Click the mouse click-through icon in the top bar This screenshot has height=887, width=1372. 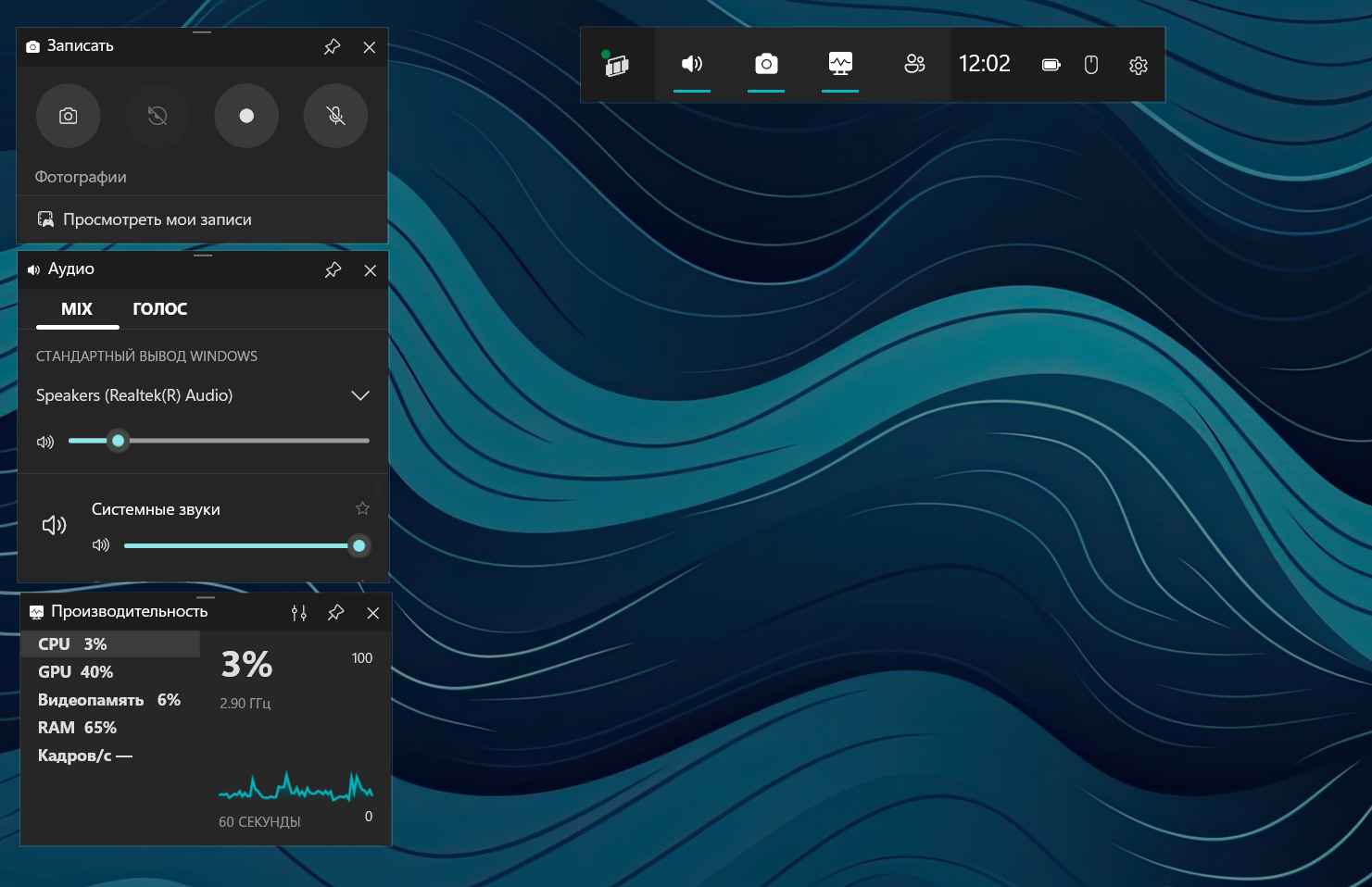1091,65
